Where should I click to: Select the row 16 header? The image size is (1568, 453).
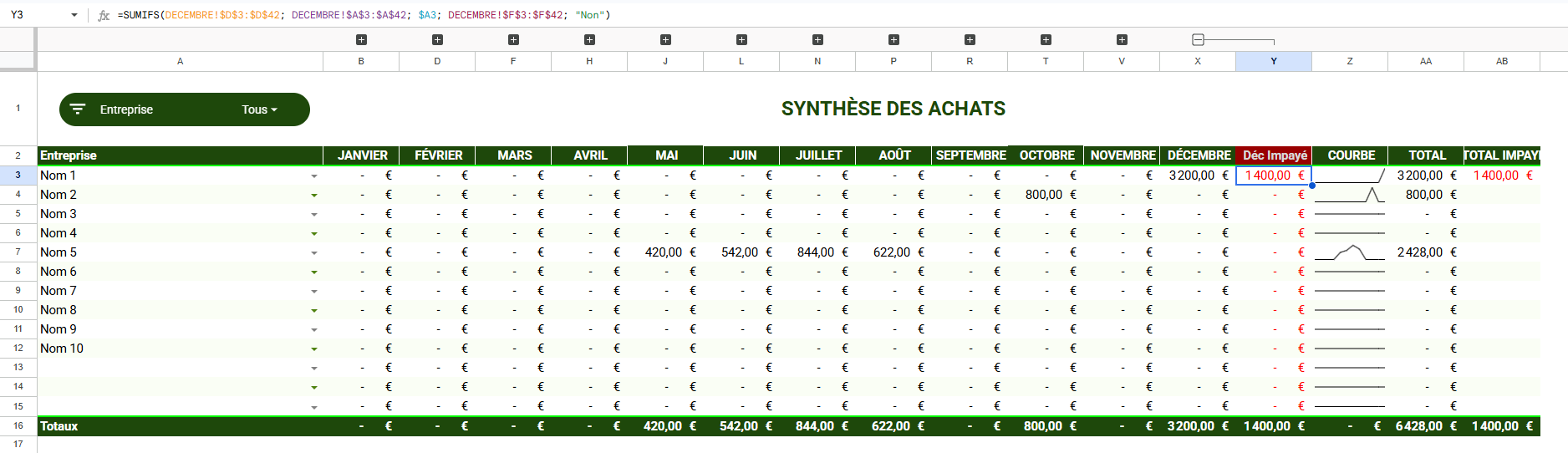18,425
